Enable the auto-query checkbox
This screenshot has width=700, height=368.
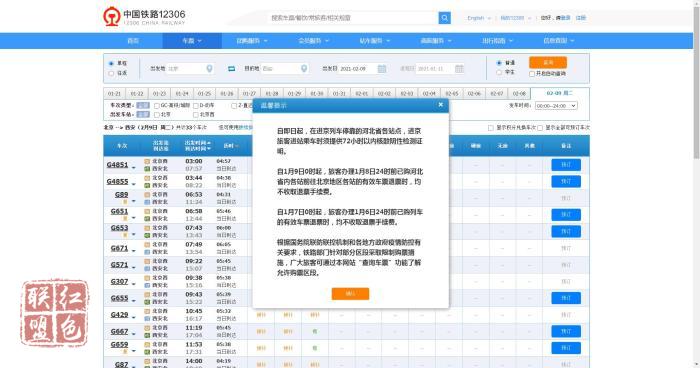[x=532, y=74]
